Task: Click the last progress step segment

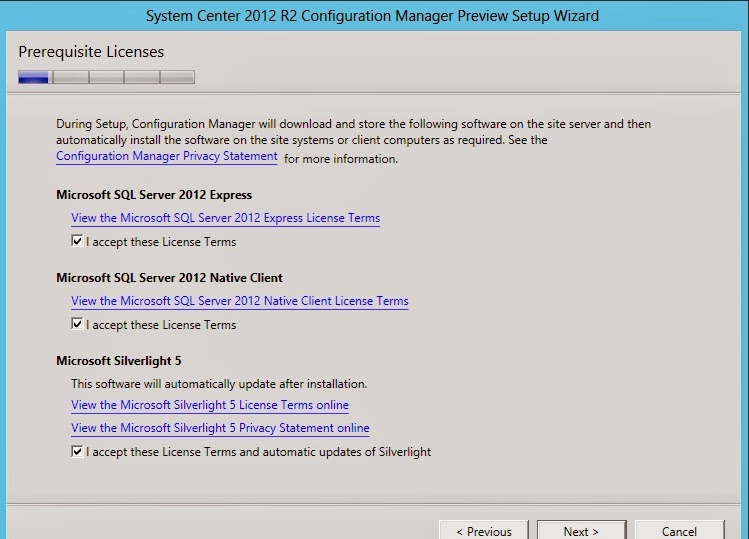Action: pos(177,77)
